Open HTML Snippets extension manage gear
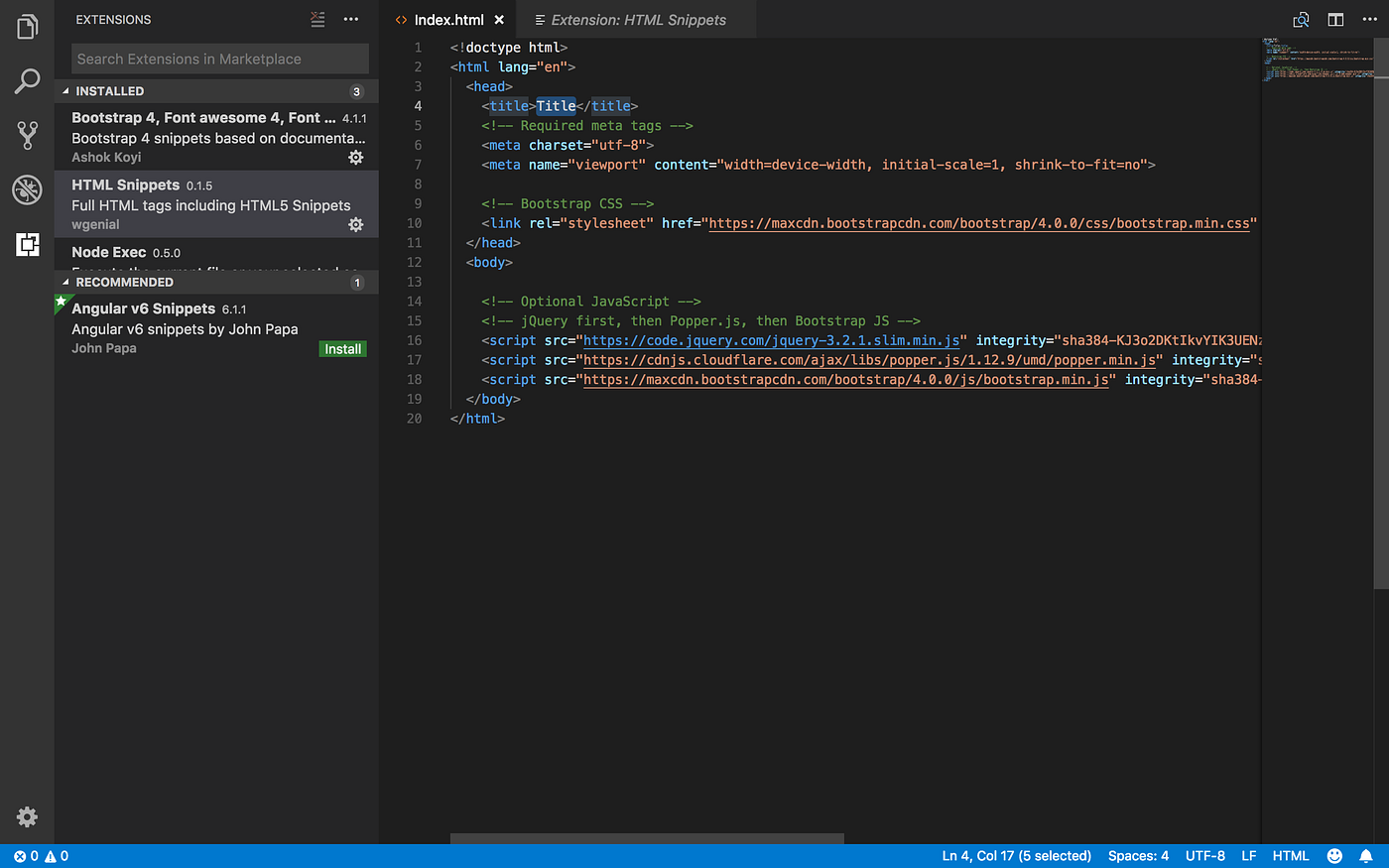This screenshot has width=1389, height=868. coord(355,224)
